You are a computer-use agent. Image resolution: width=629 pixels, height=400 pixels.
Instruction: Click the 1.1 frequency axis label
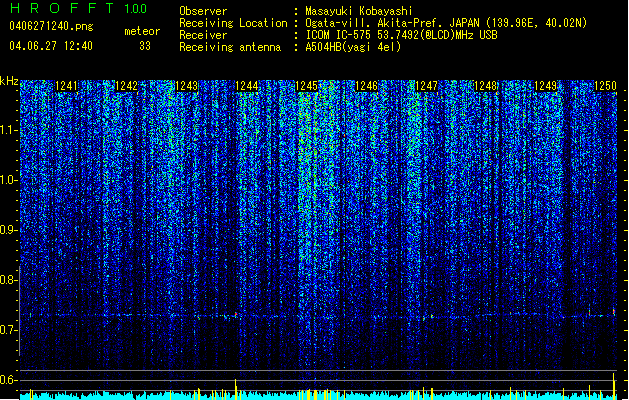[9, 130]
